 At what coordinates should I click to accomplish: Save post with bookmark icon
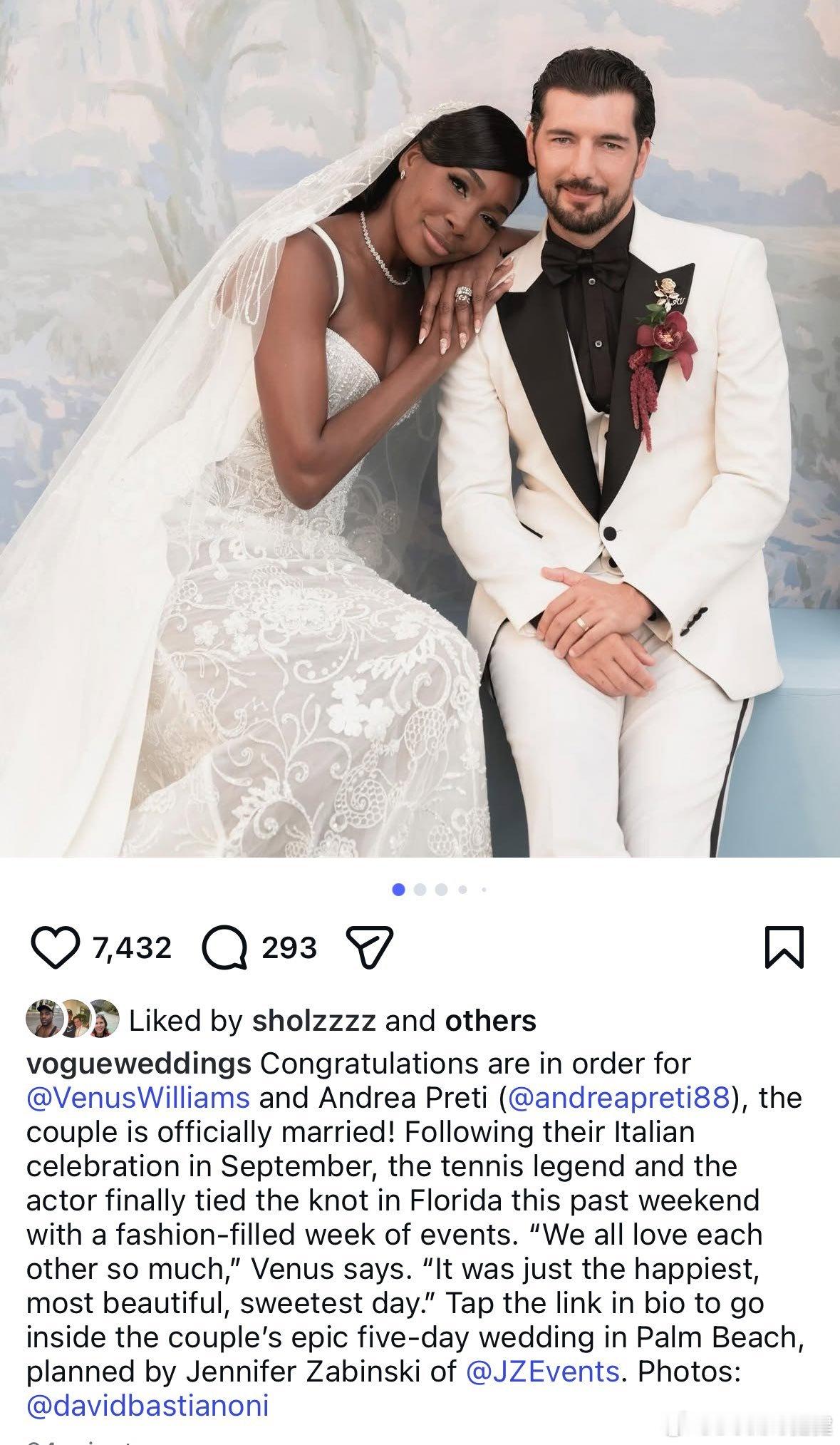point(784,947)
